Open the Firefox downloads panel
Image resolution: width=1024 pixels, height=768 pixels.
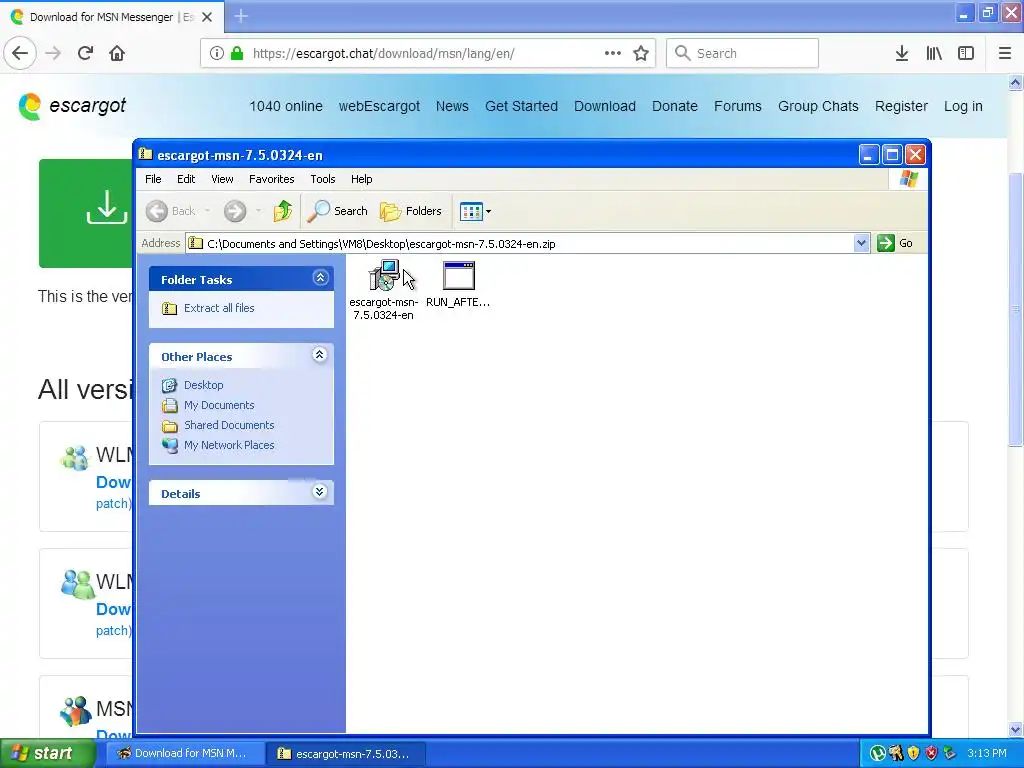[x=902, y=53]
